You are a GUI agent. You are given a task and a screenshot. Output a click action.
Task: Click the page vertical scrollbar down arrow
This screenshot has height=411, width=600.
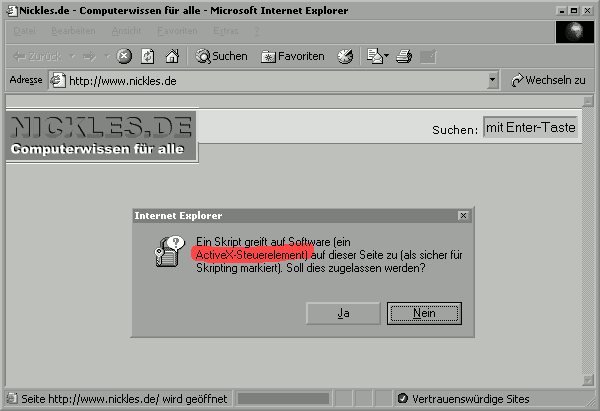(x=588, y=380)
